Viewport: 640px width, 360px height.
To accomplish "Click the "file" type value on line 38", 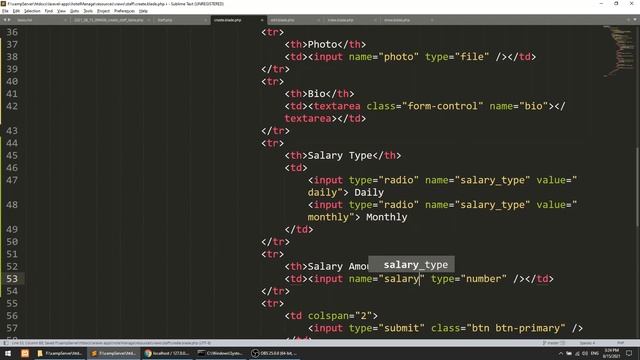I will [x=472, y=57].
